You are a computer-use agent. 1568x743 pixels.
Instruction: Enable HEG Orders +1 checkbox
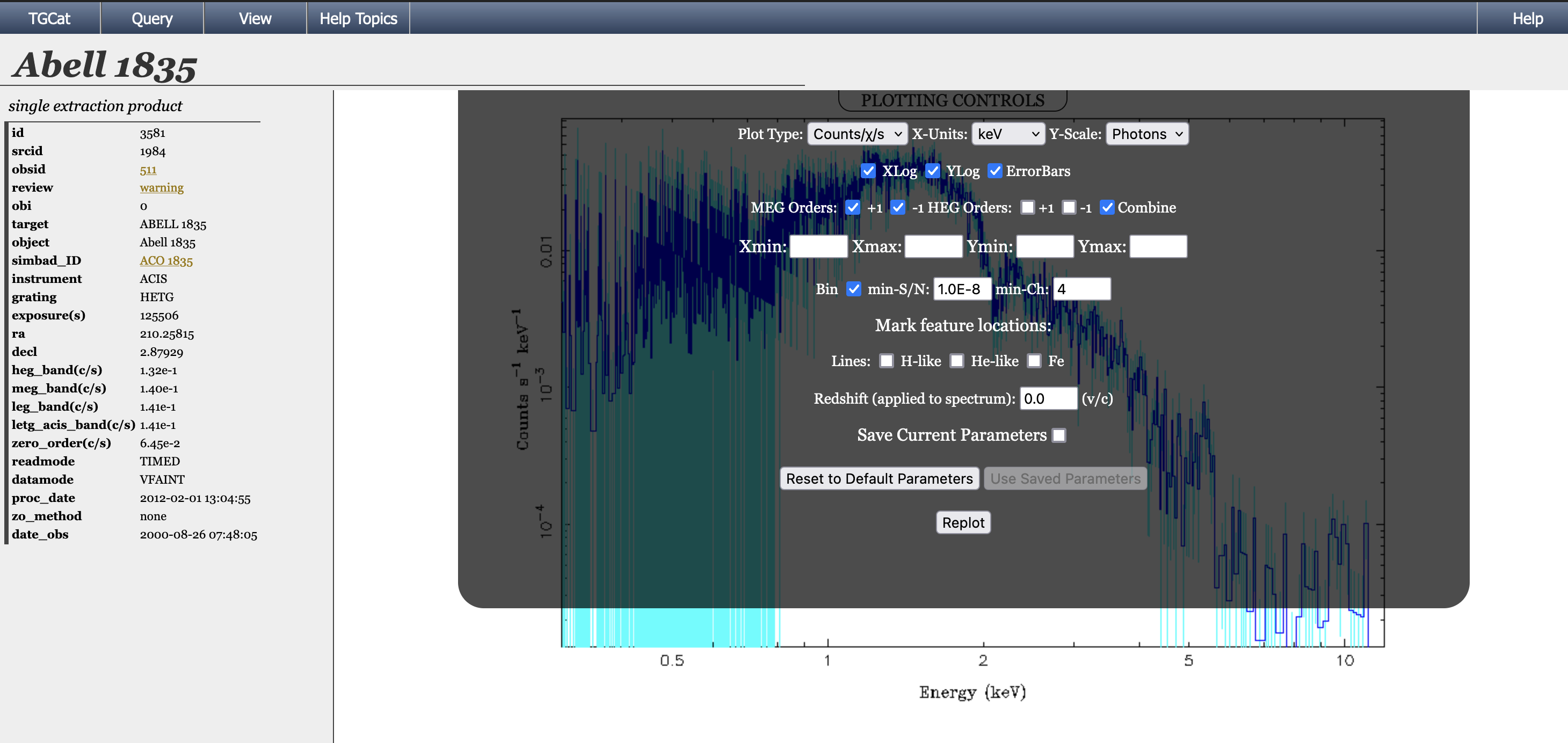pos(1027,208)
